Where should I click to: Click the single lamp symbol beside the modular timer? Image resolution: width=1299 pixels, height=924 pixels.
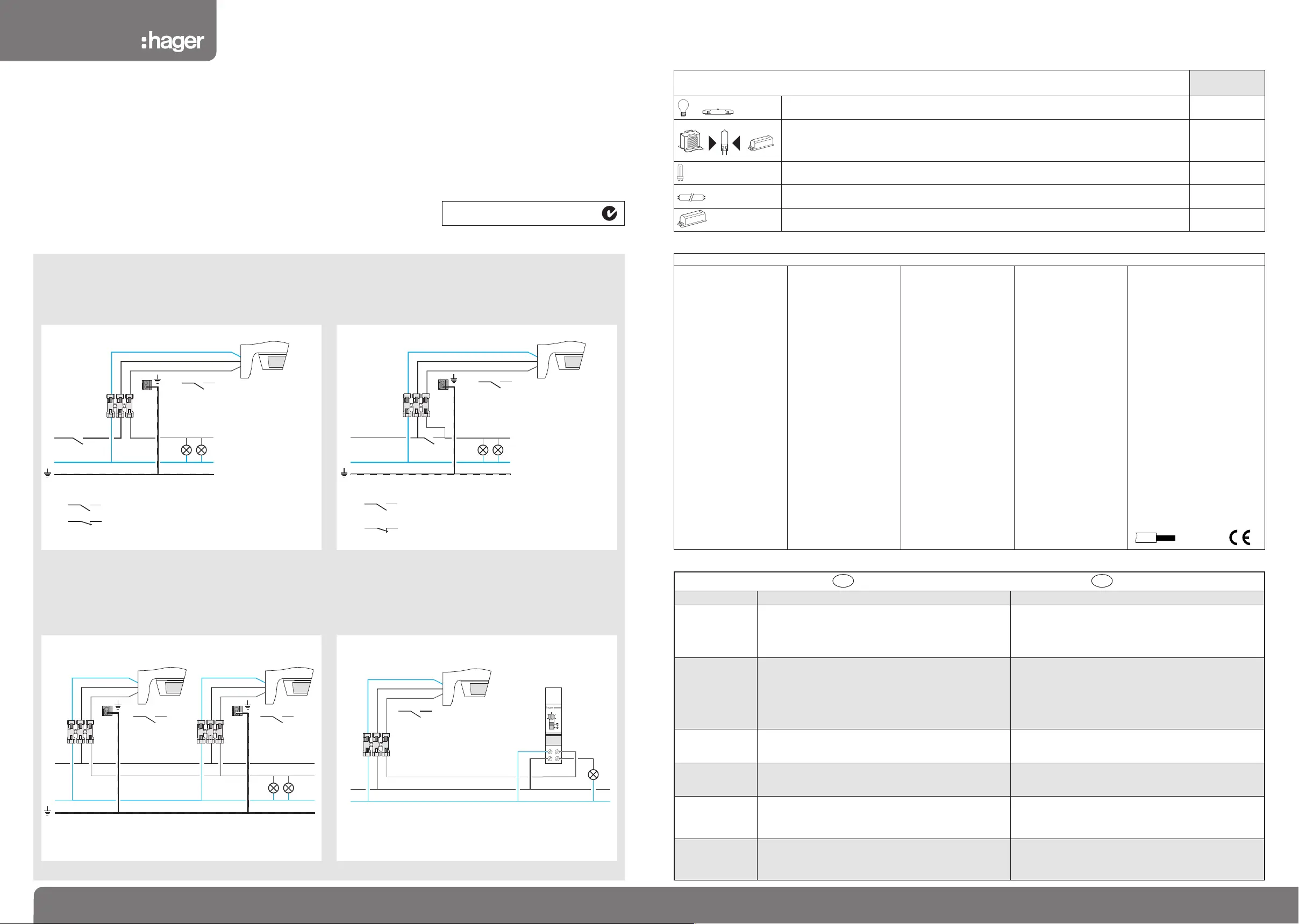coord(593,775)
